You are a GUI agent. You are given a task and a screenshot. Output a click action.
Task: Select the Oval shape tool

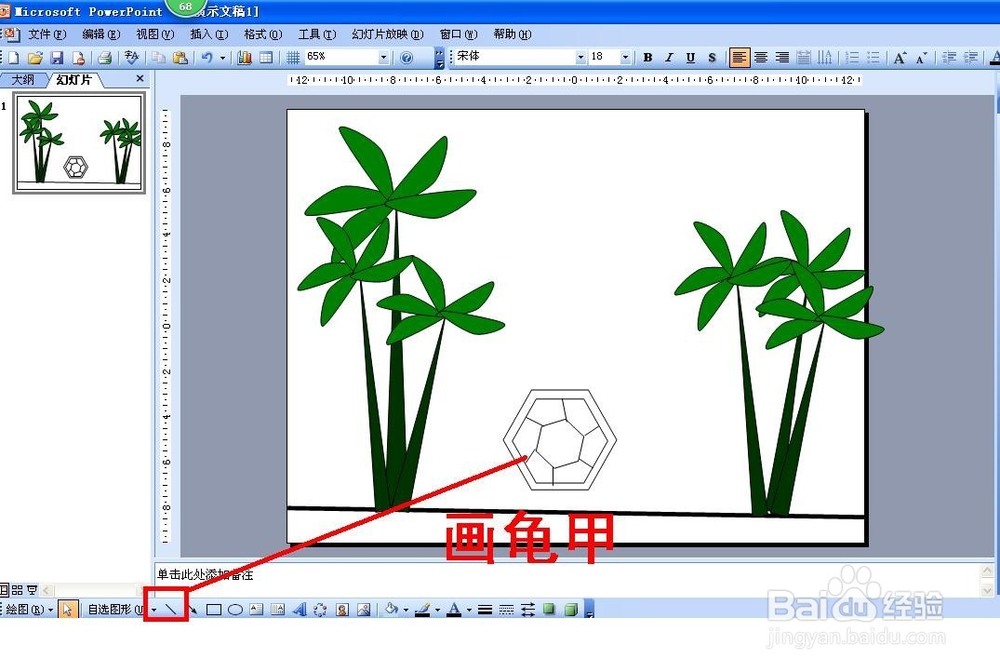(x=235, y=610)
